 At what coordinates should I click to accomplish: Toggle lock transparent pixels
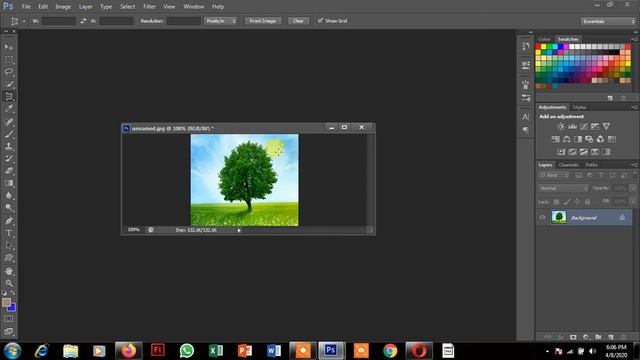coord(556,202)
